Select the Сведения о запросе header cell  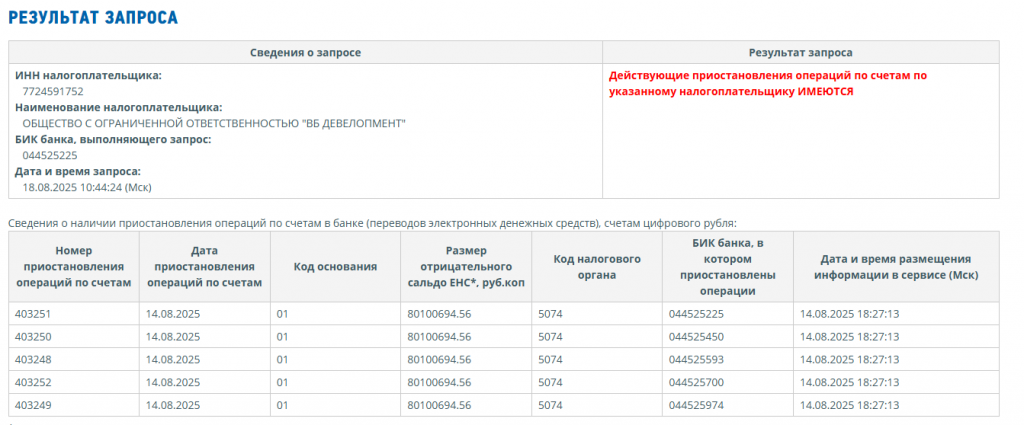(x=306, y=53)
